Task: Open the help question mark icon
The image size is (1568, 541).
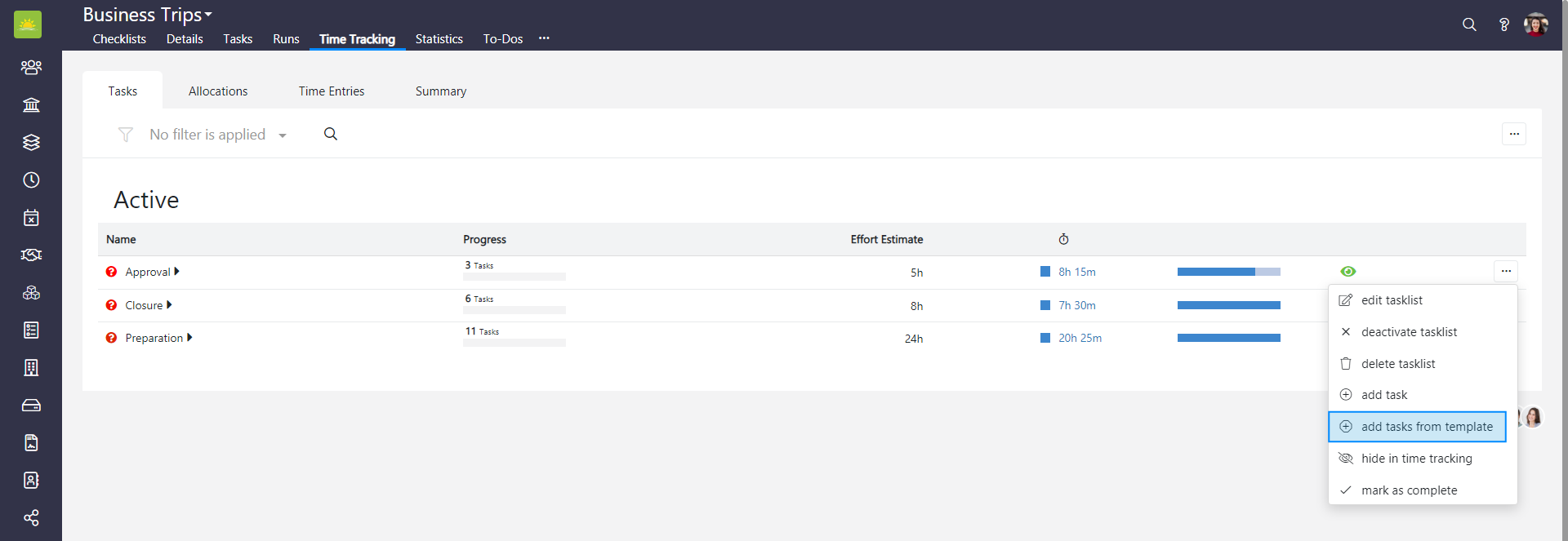Action: click(x=1503, y=24)
